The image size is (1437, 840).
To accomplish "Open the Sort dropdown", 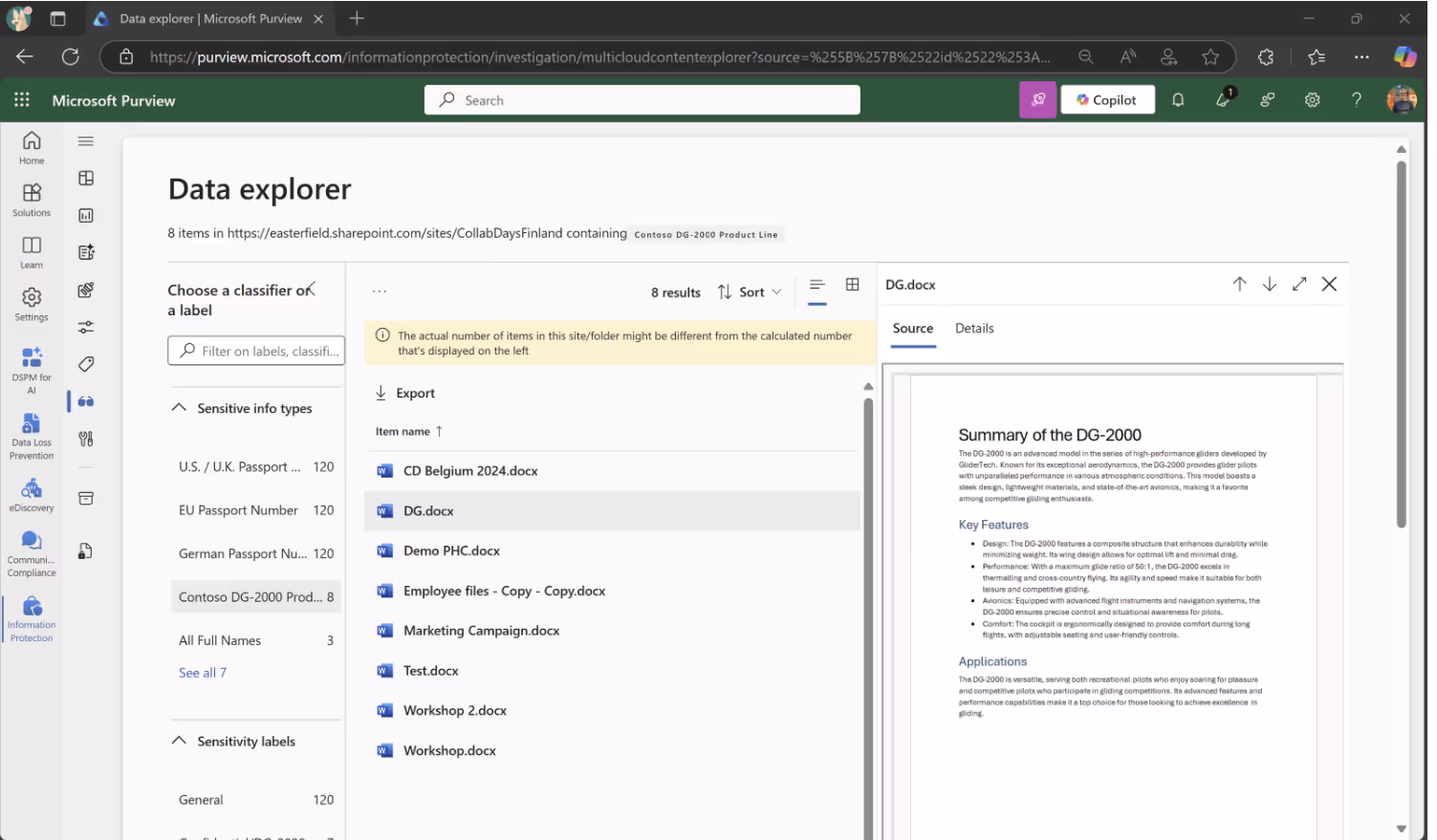I will (751, 292).
